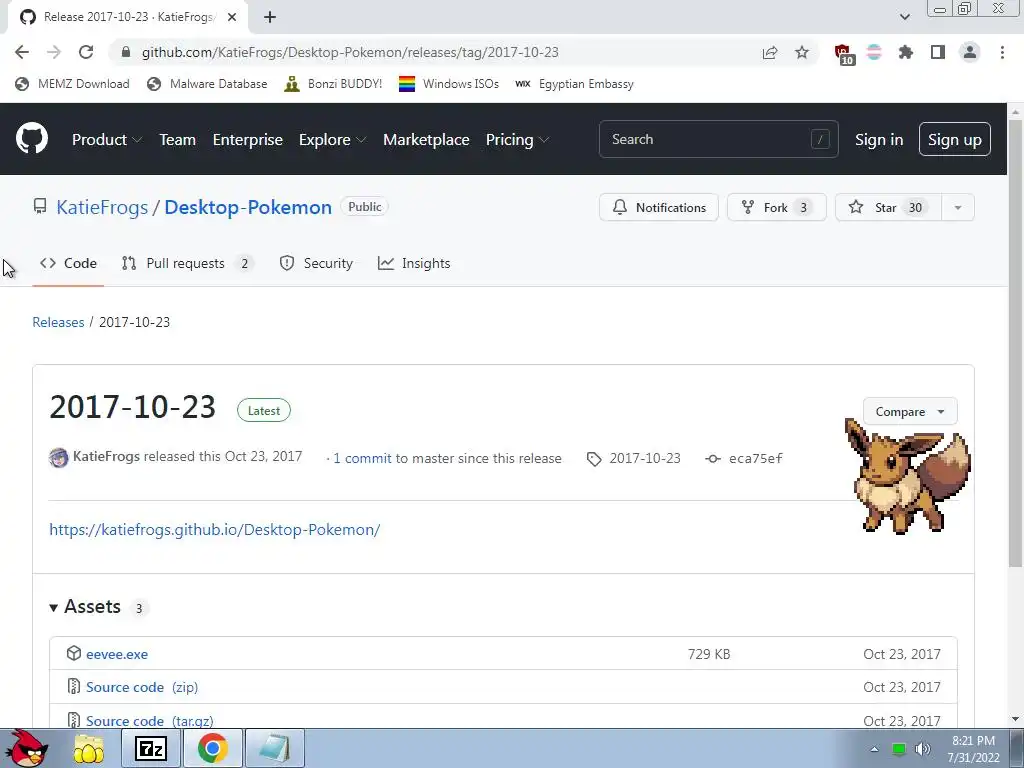
Task: Show hidden tray icons arrow
Action: tap(874, 749)
